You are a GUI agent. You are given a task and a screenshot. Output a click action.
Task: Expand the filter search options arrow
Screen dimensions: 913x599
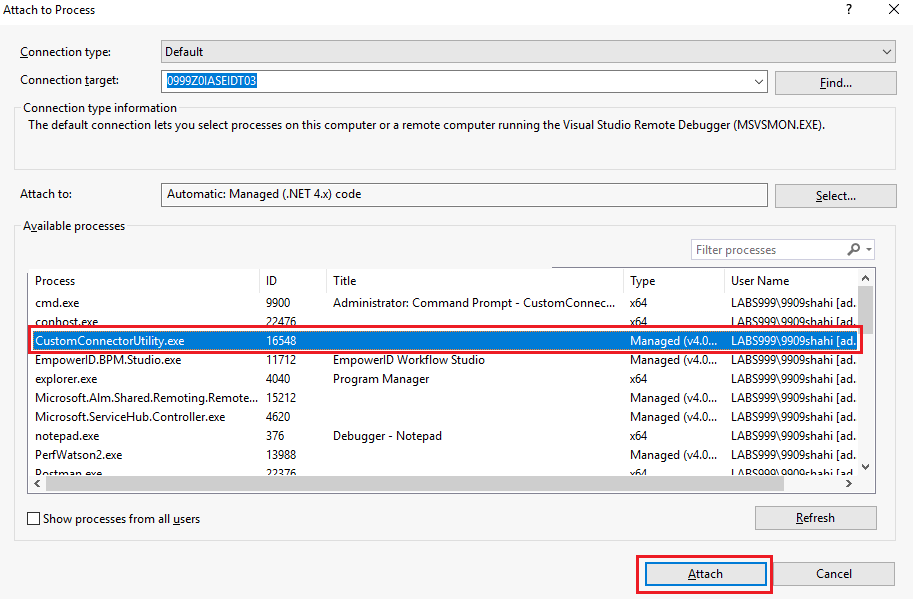pyautogui.click(x=869, y=250)
